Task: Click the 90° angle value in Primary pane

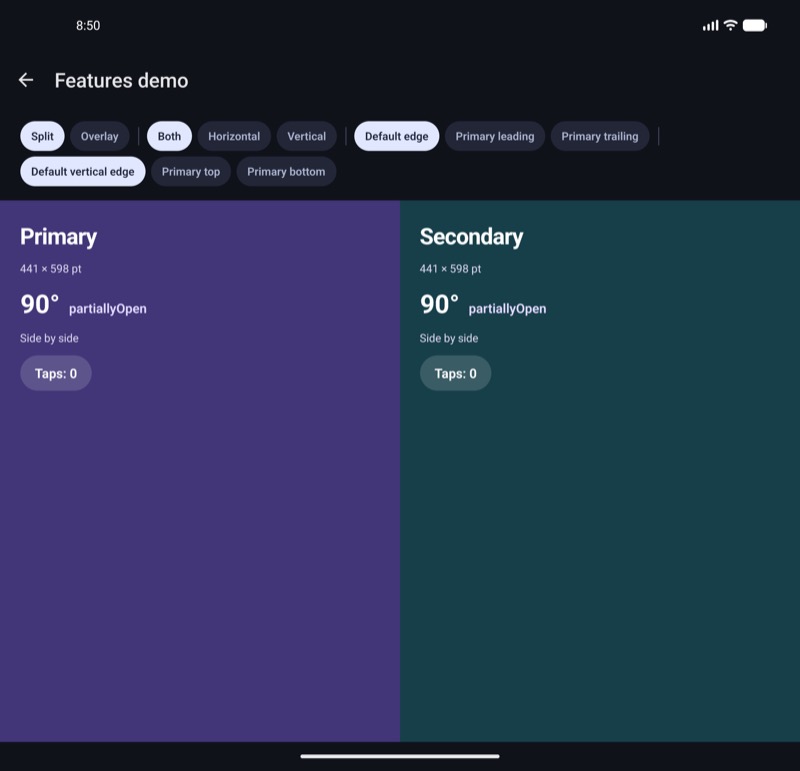Action: (40, 304)
